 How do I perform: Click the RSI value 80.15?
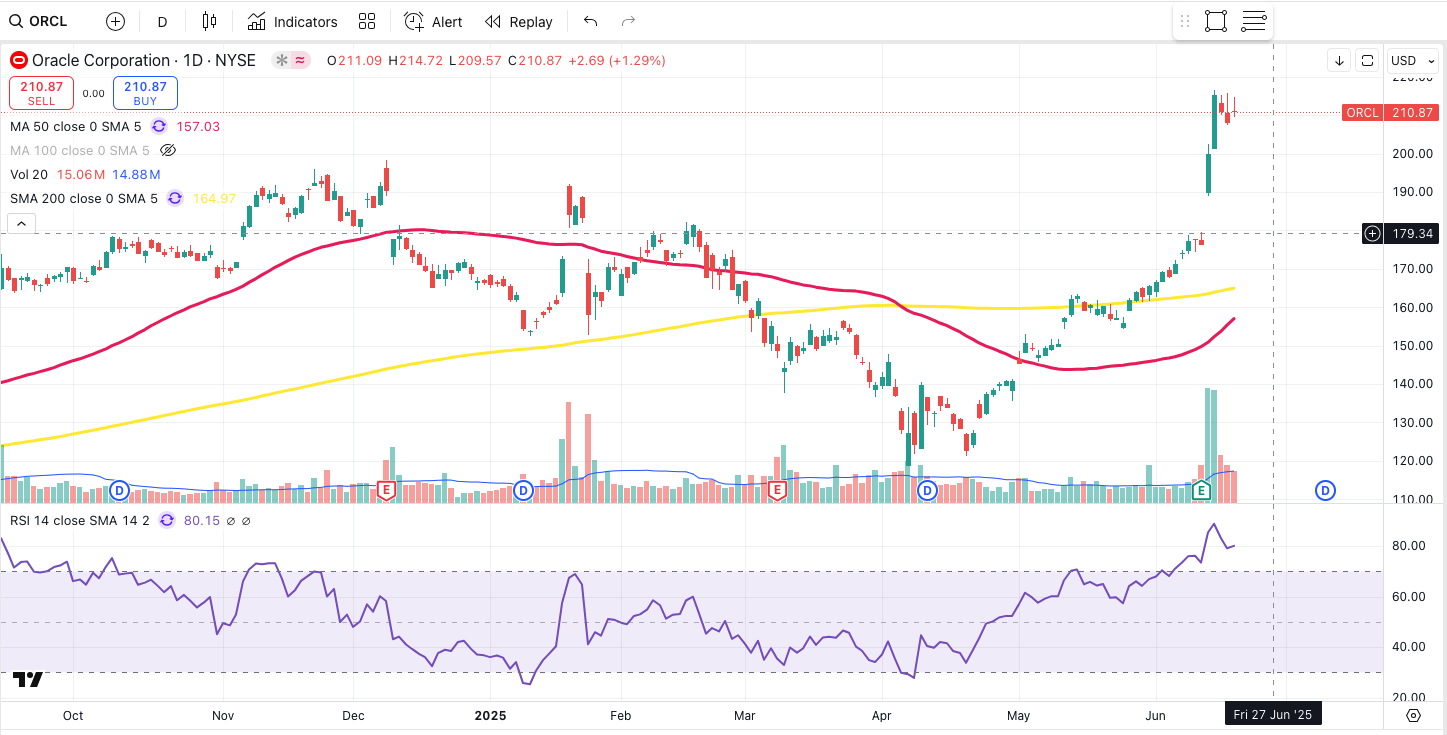point(201,520)
